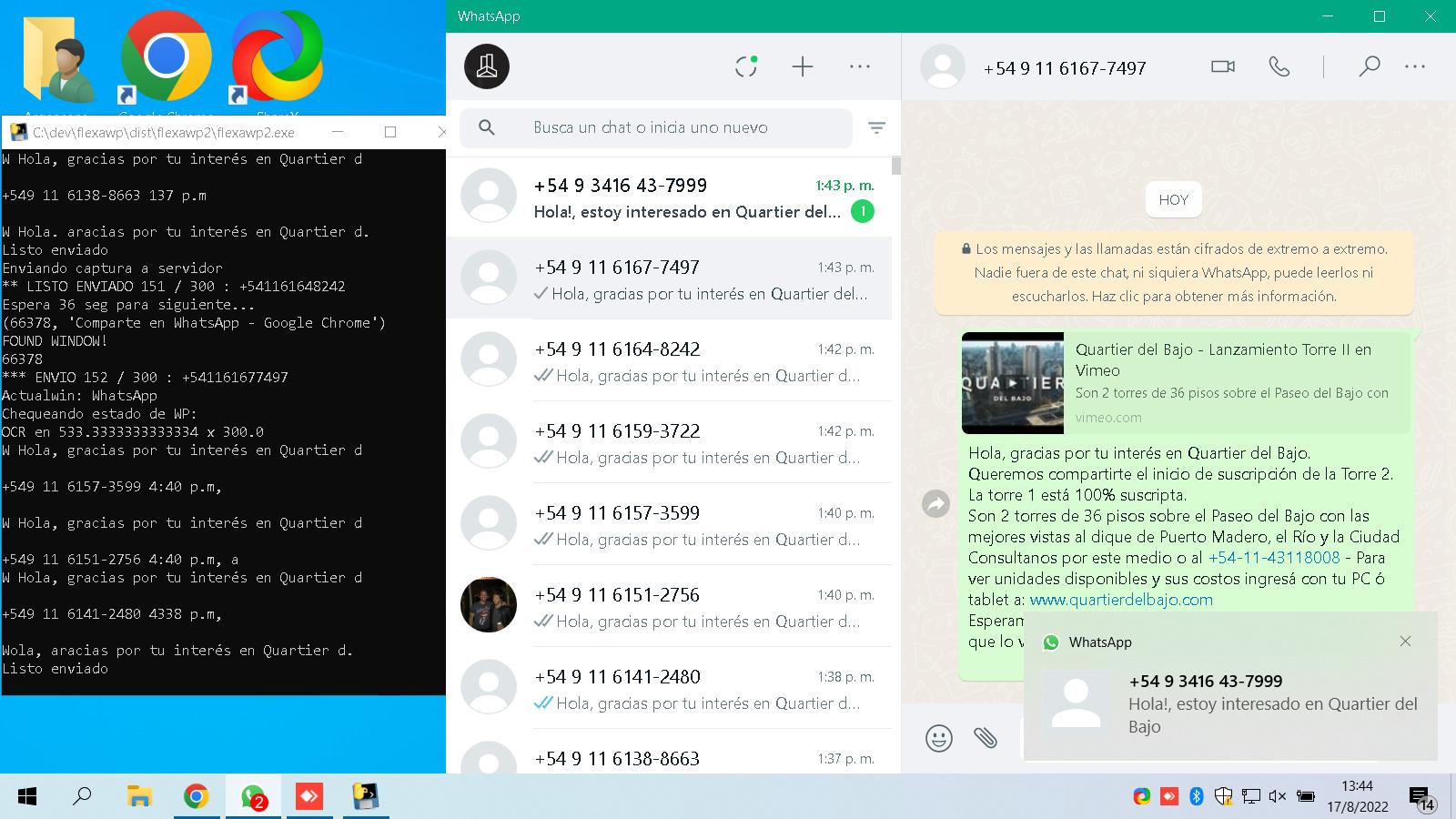Click the flexawp2.exe console title bar icon

[x=18, y=132]
